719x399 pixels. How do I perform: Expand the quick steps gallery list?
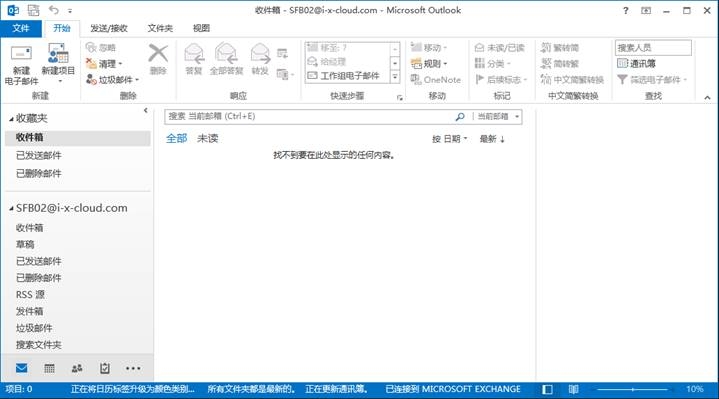point(395,77)
